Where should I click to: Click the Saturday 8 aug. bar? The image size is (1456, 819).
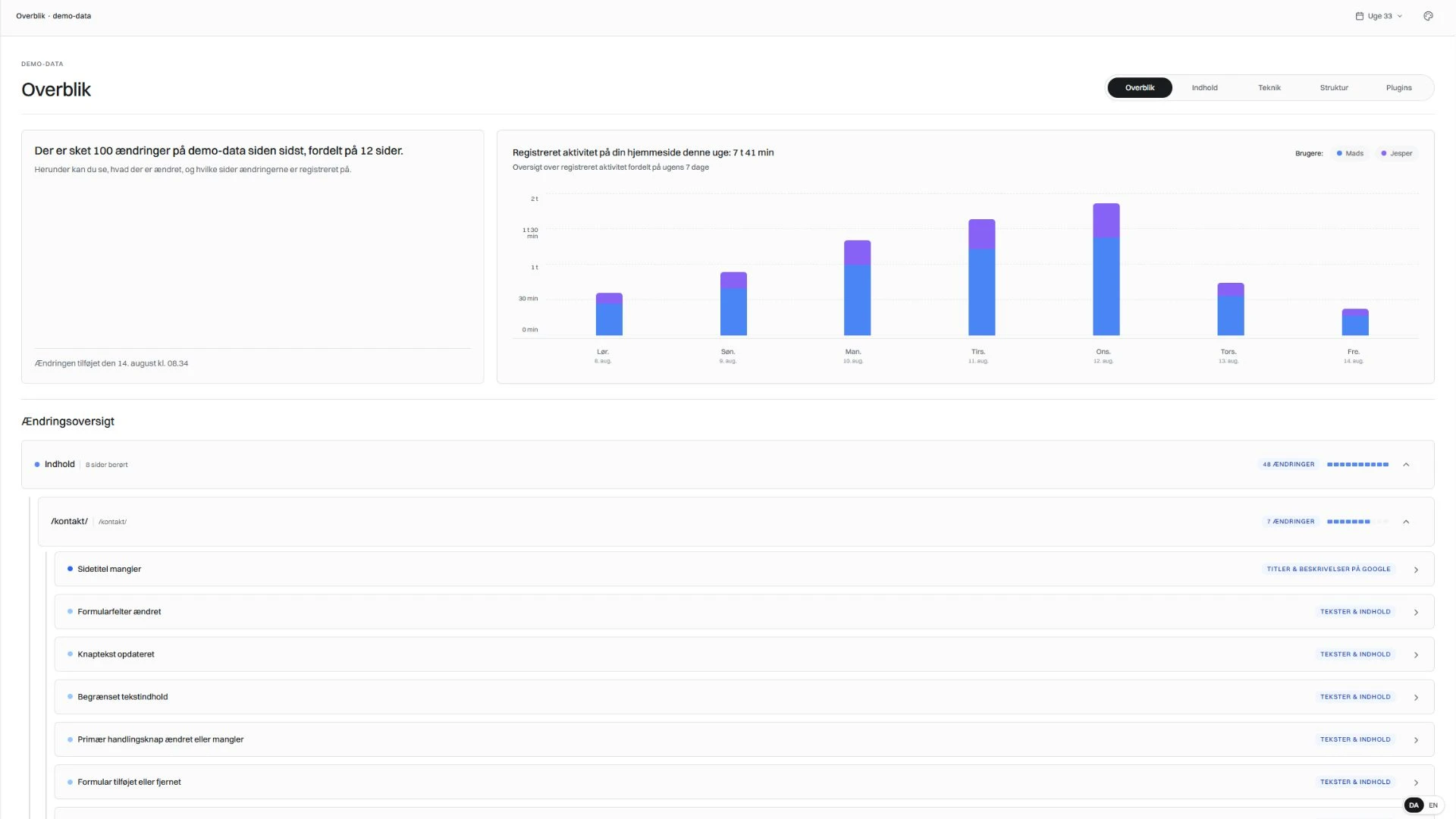609,314
